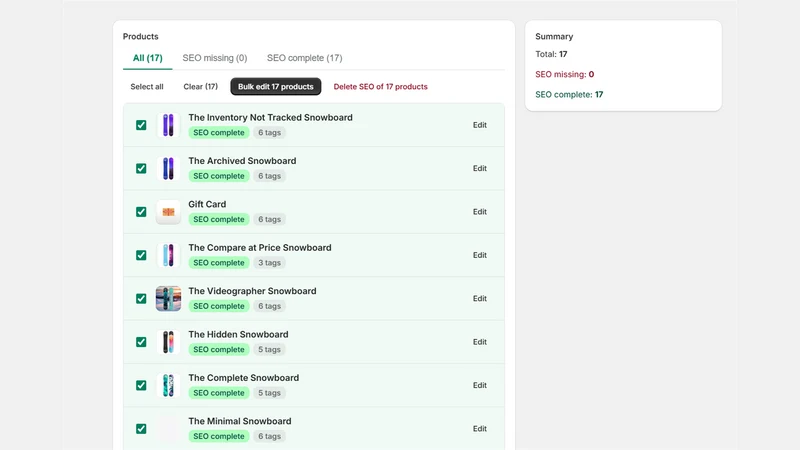Viewport: 800px width, 450px height.
Task: Click The Minimal Snowboard title
Action: [240, 421]
